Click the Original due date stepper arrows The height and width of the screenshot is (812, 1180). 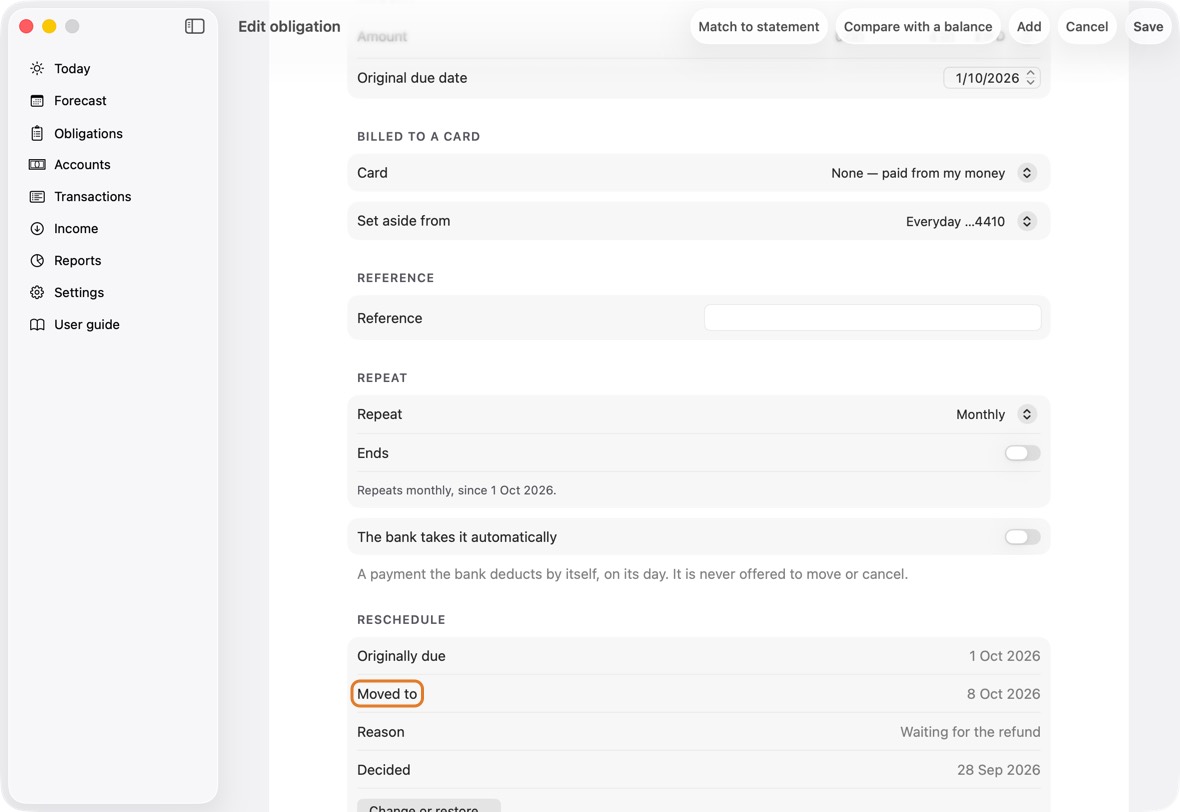pos(1030,78)
